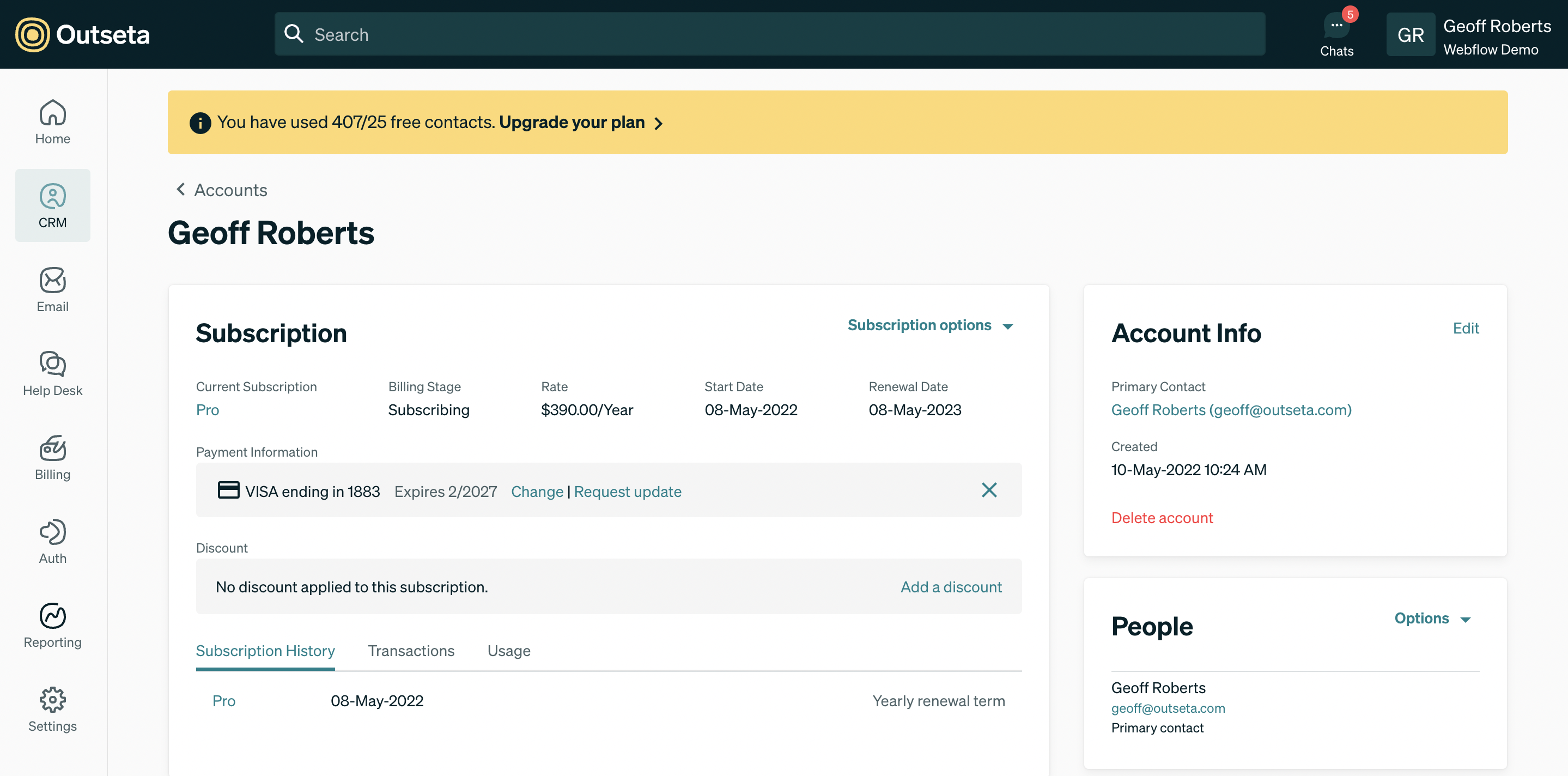
Task: Switch to the Transactions tab
Action: coord(411,651)
